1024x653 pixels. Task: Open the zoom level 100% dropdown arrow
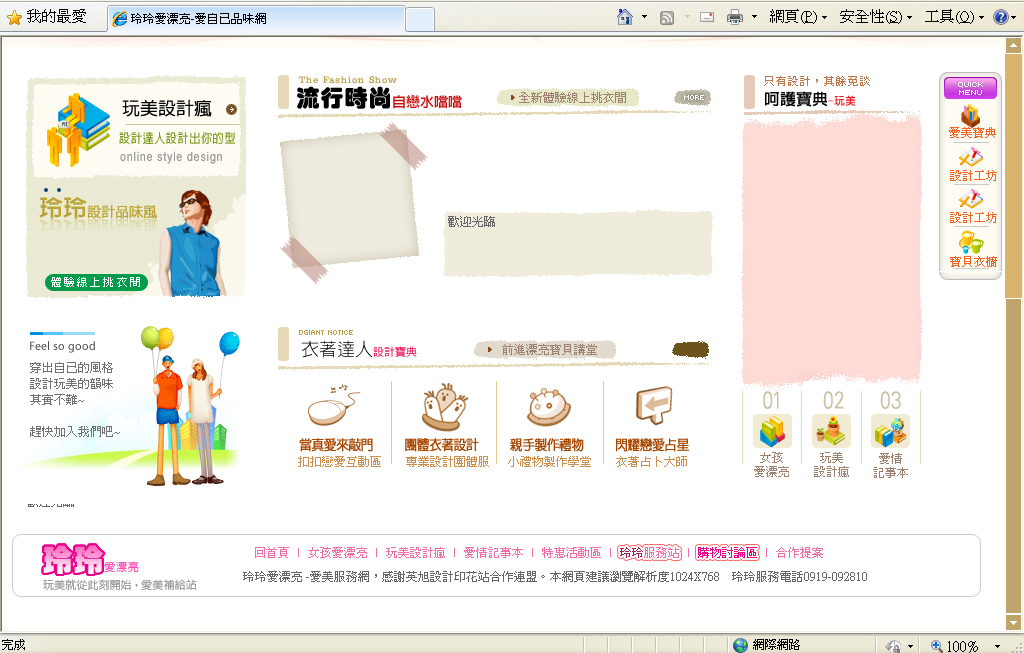pyautogui.click(x=997, y=646)
